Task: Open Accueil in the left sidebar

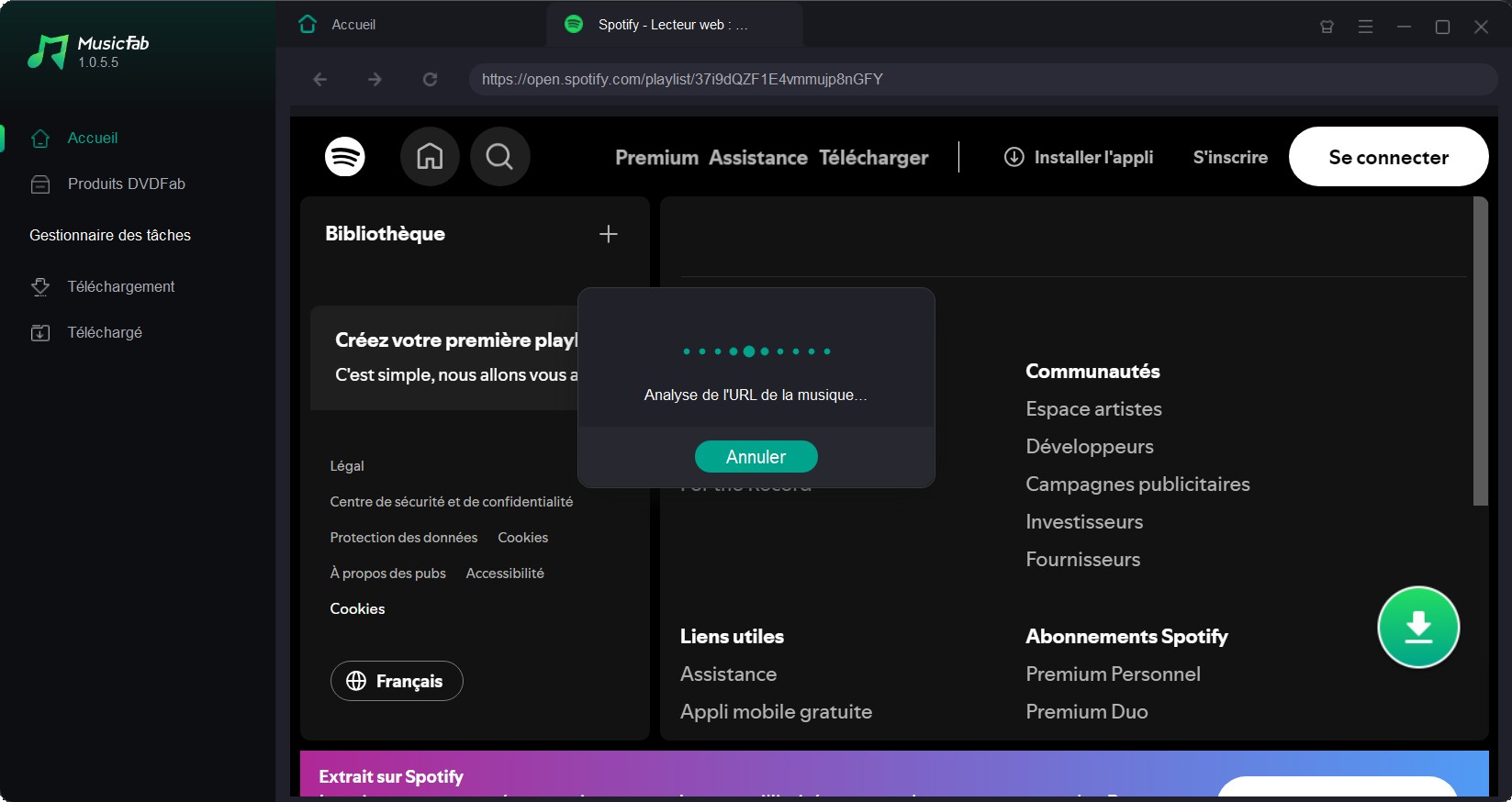Action: [92, 138]
